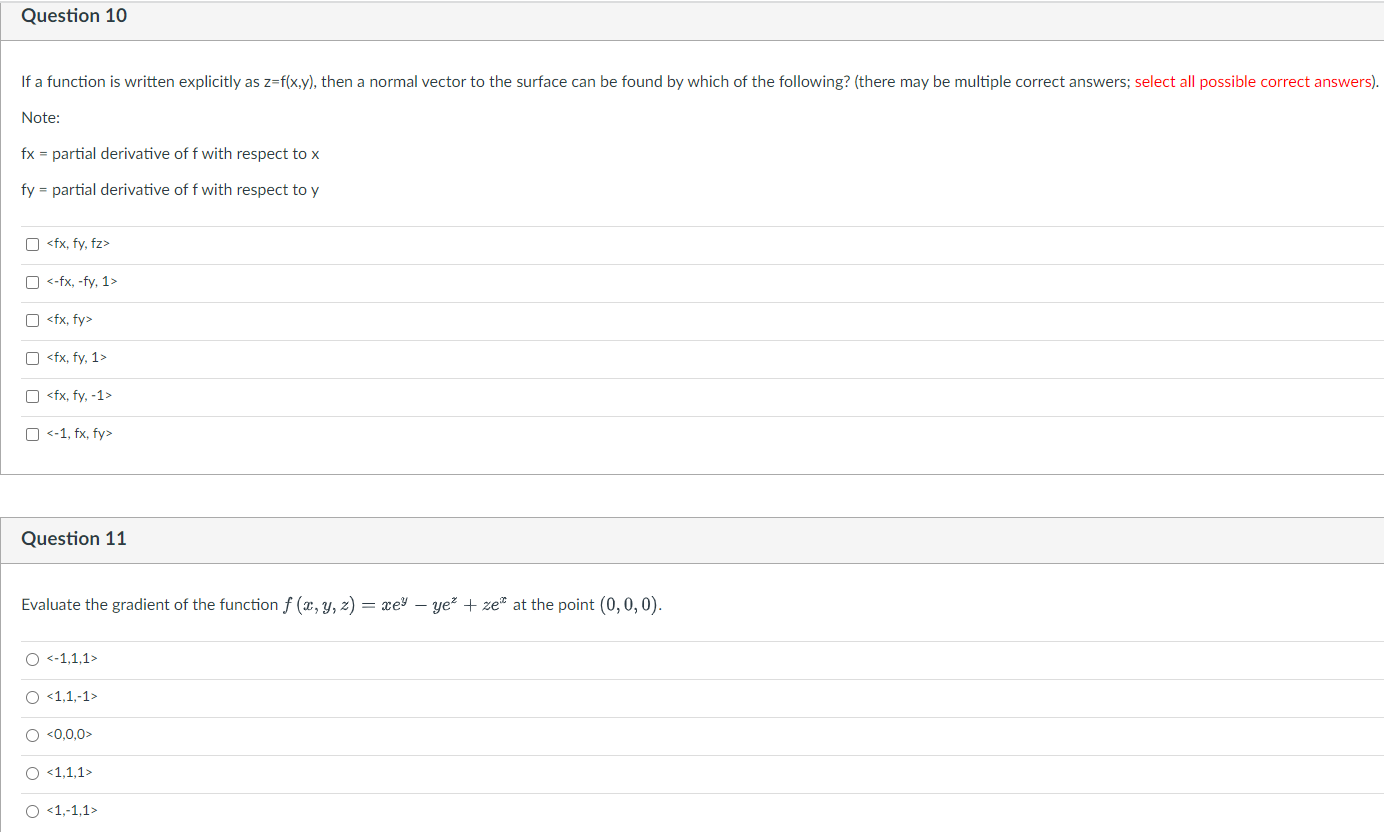Select the <1,1,-1> radio option
1384x832 pixels.
[32, 696]
